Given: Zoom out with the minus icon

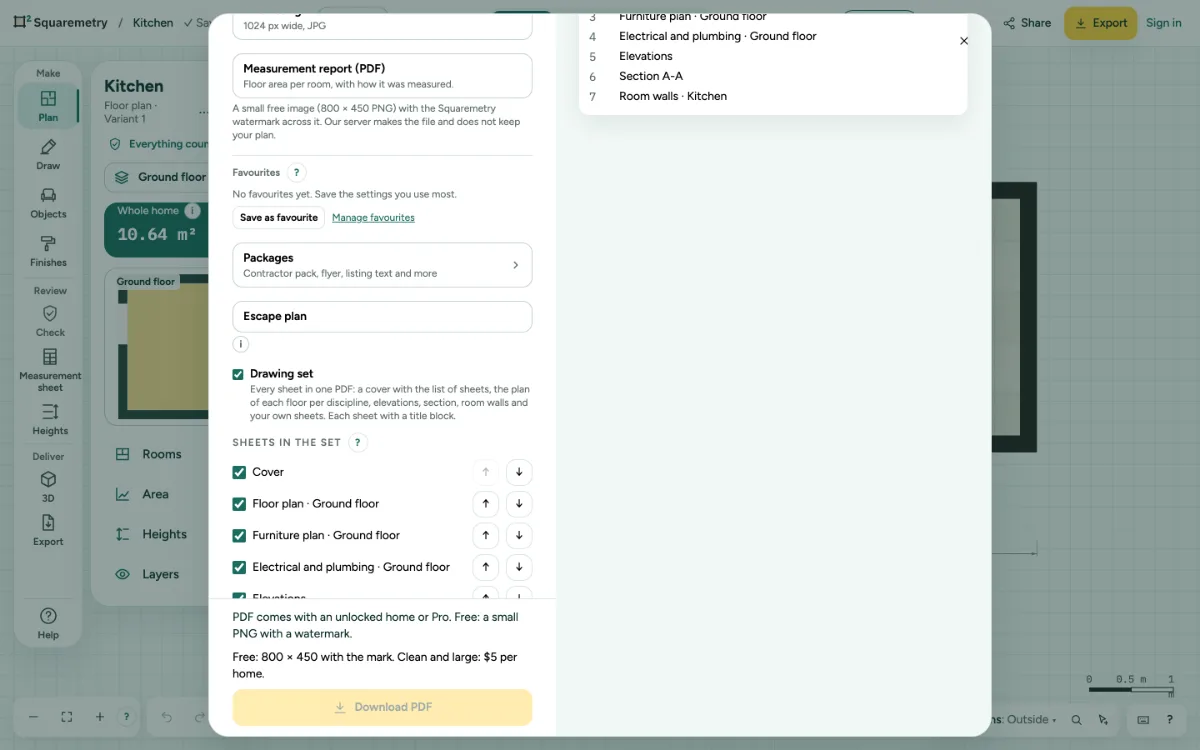Looking at the screenshot, I should [33, 717].
